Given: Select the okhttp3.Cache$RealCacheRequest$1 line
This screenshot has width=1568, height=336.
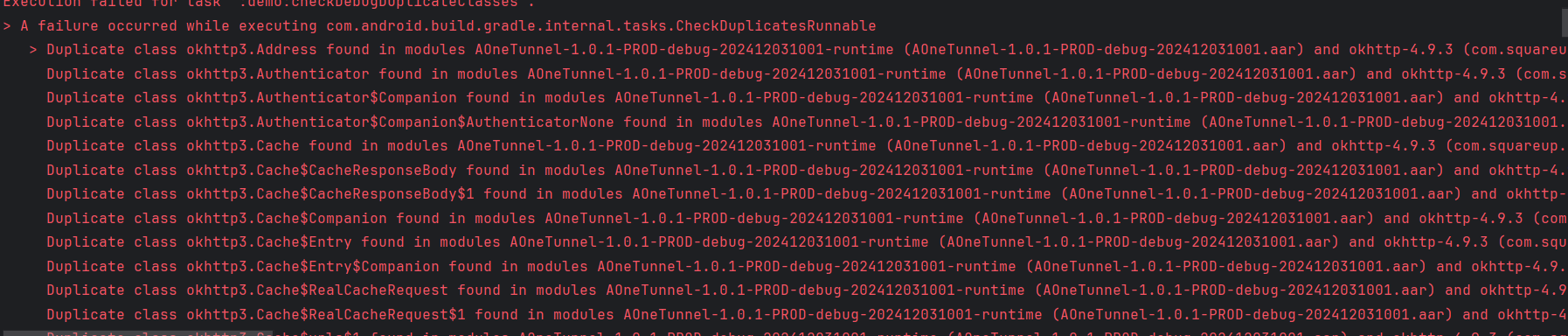Looking at the screenshot, I should point(807,315).
